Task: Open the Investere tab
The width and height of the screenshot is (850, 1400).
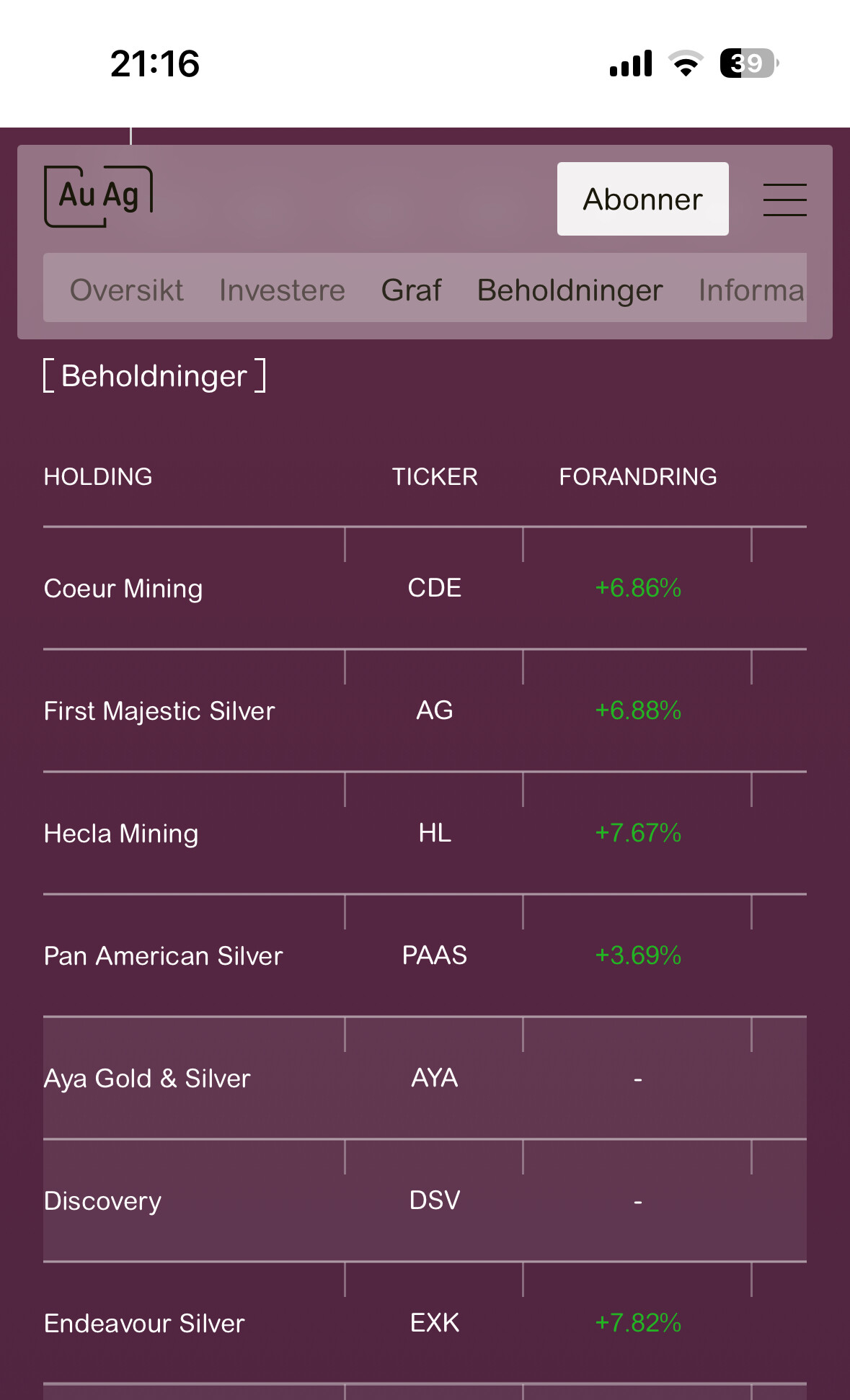Action: point(282,290)
